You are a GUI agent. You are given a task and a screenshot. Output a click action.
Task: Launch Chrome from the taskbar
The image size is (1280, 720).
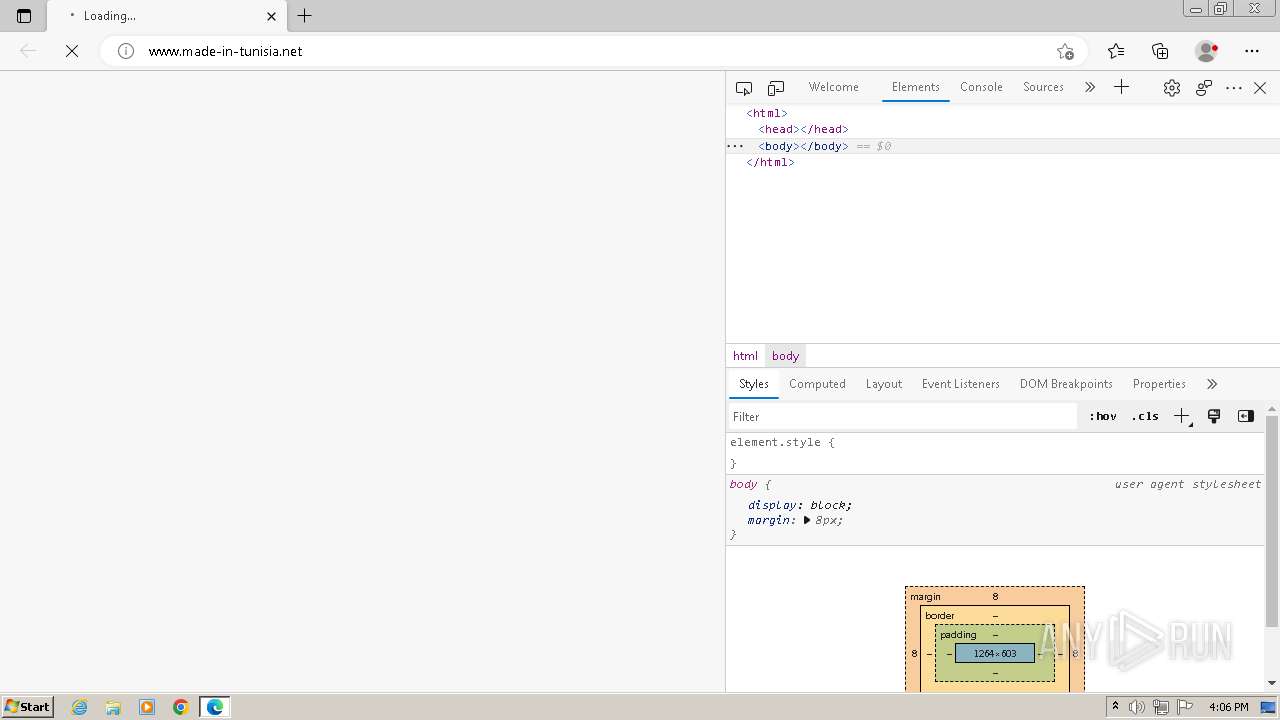tap(181, 707)
